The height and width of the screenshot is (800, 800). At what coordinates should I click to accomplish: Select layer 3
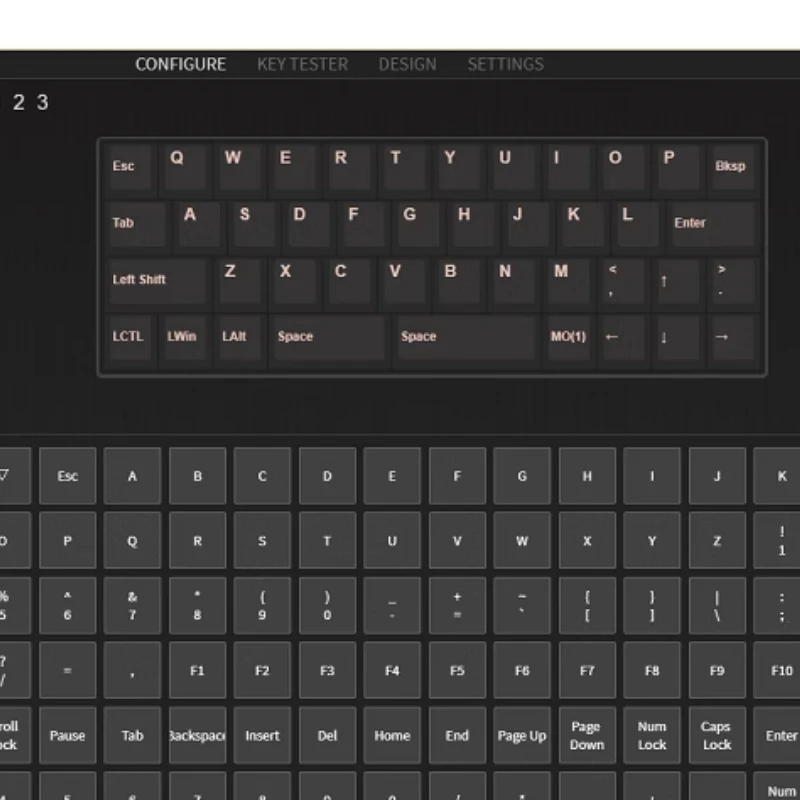click(43, 103)
